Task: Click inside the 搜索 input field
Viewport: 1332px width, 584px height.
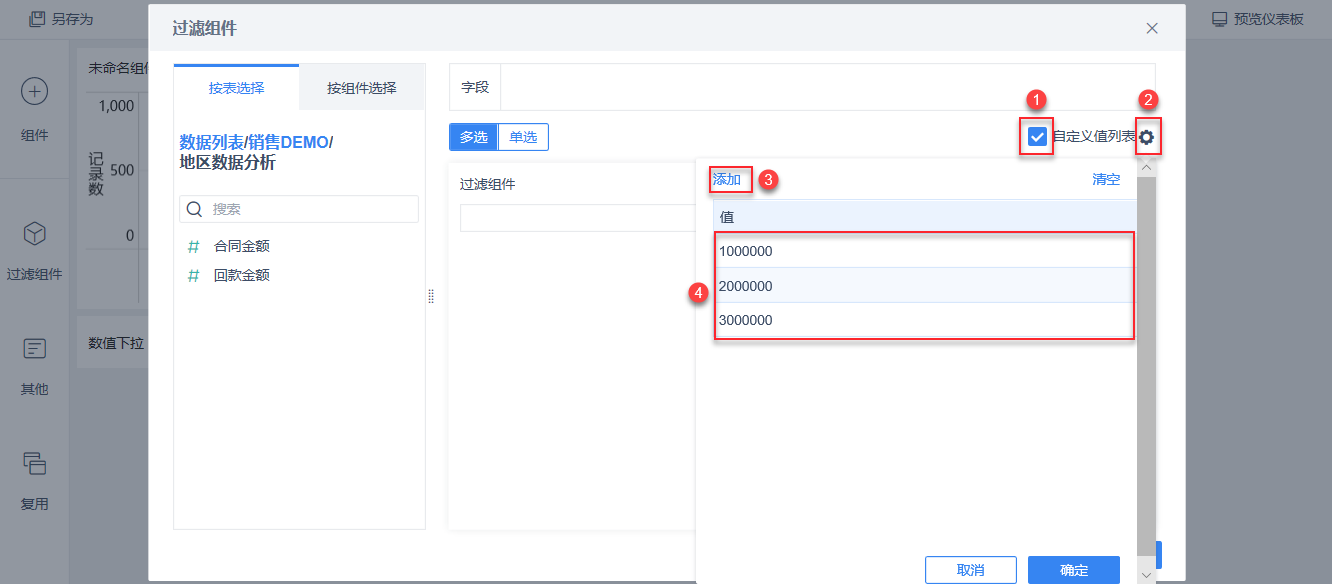Action: click(x=310, y=209)
